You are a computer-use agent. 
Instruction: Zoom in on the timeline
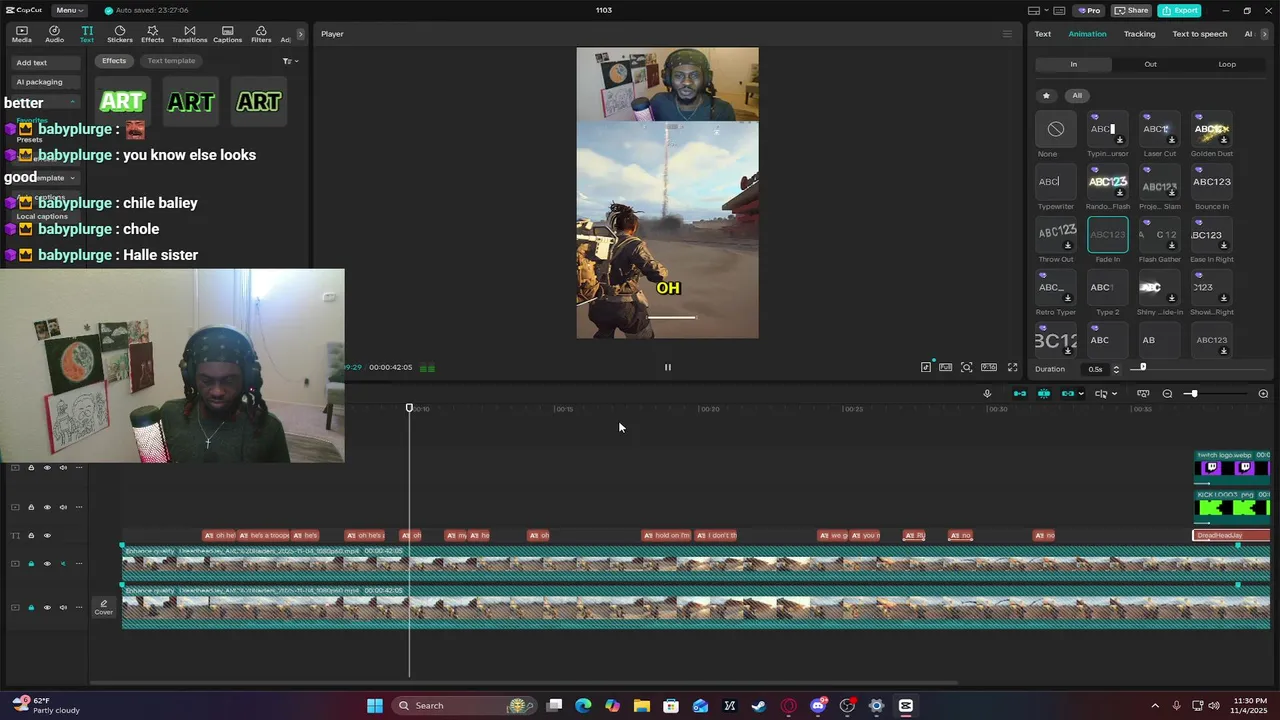1263,394
